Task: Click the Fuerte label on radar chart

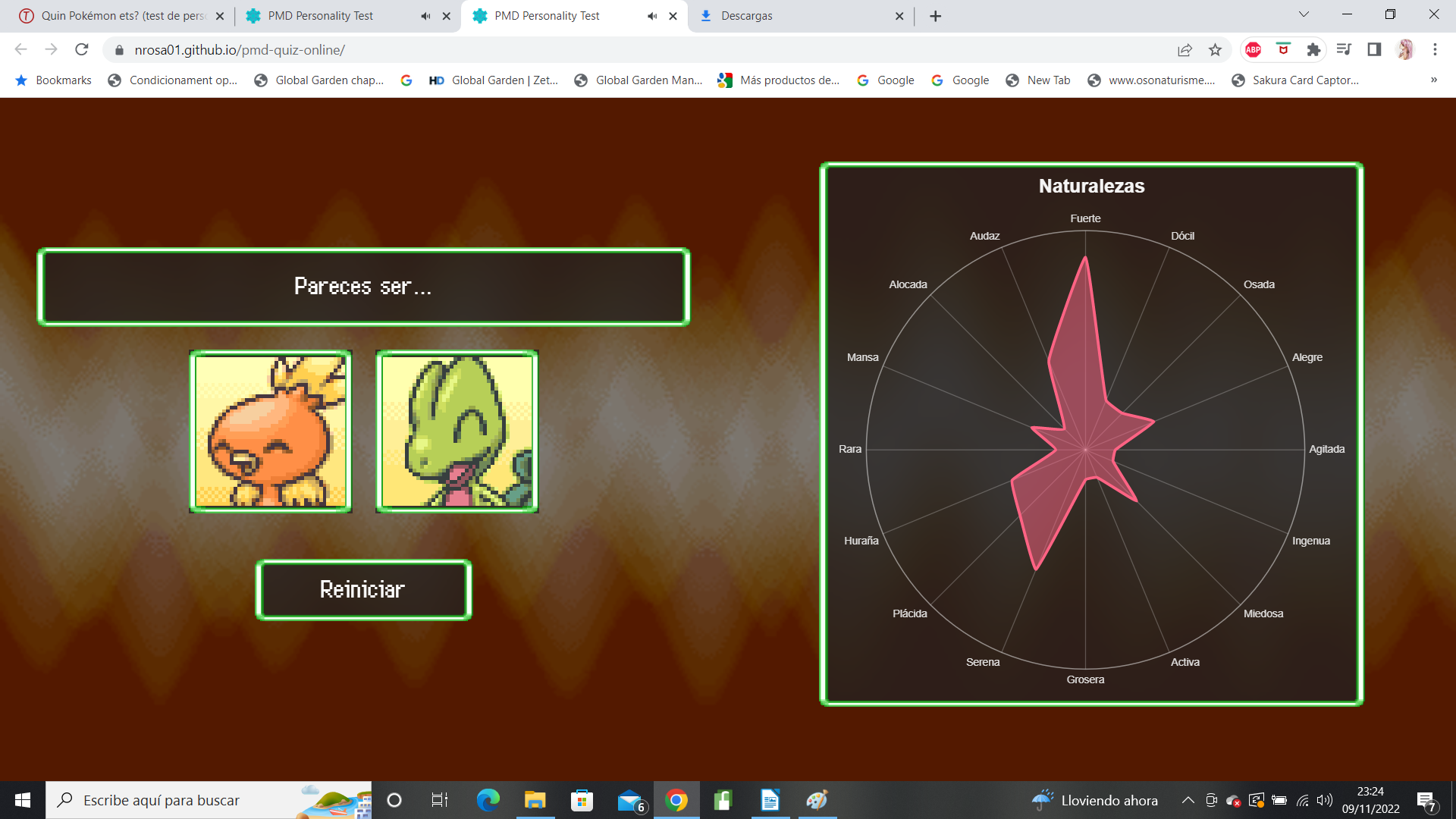Action: (x=1085, y=218)
